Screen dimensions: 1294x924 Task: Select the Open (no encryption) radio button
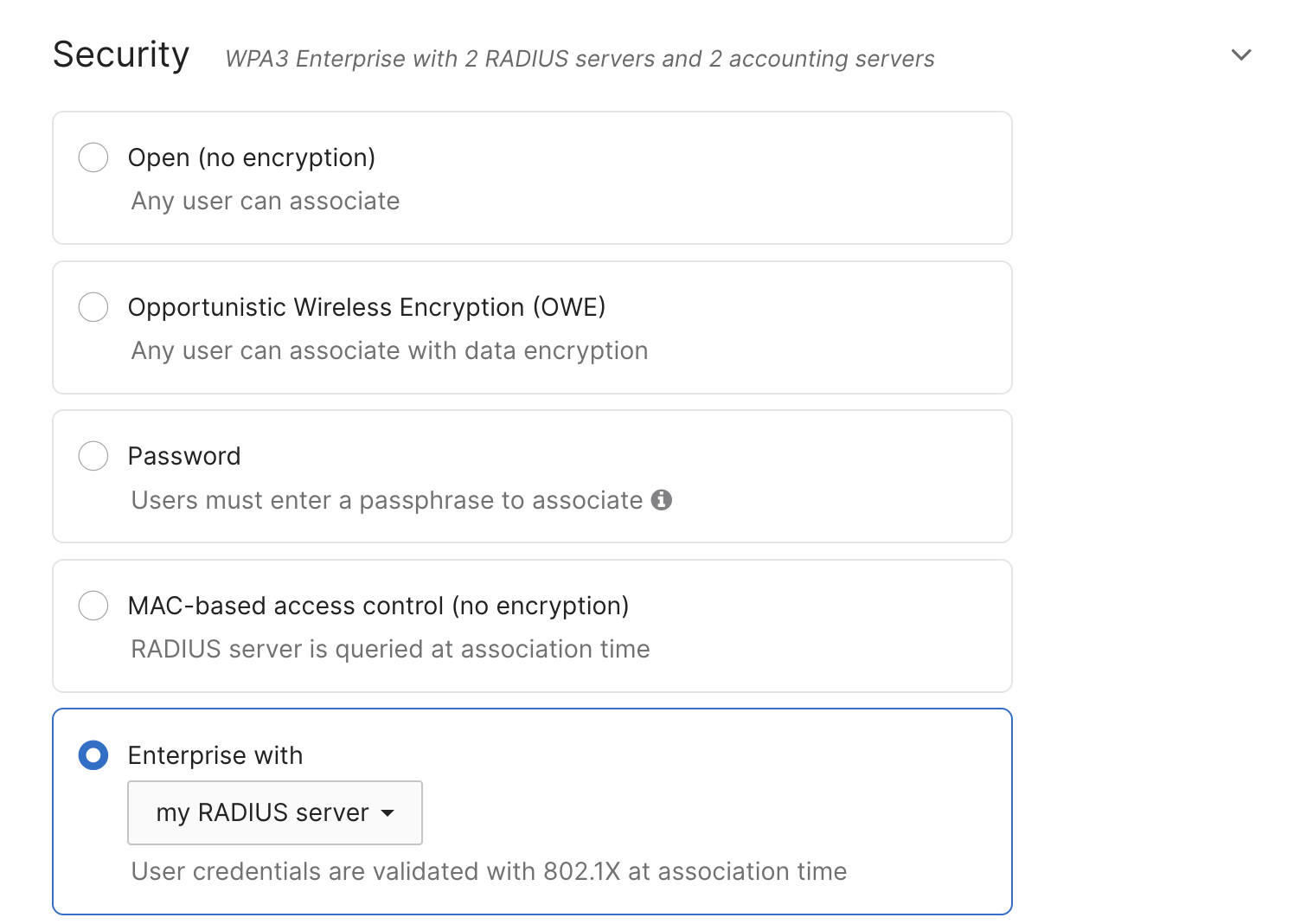click(x=93, y=157)
